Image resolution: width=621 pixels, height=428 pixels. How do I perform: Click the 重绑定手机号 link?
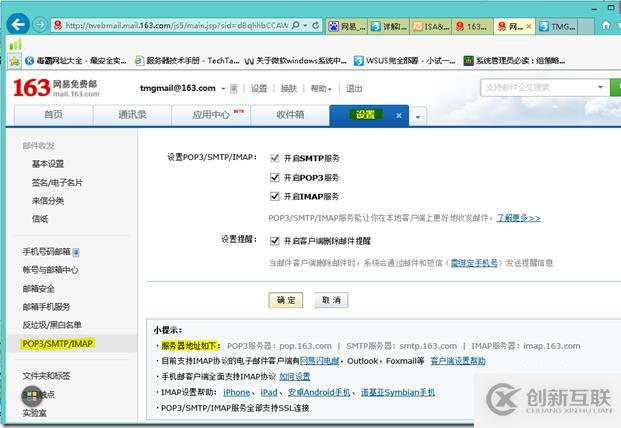474,263
